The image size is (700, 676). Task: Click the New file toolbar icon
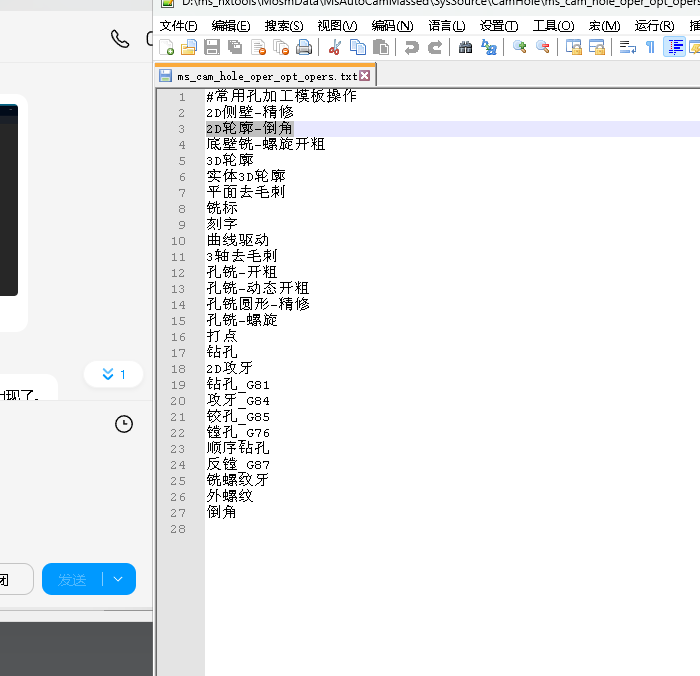pyautogui.click(x=167, y=47)
